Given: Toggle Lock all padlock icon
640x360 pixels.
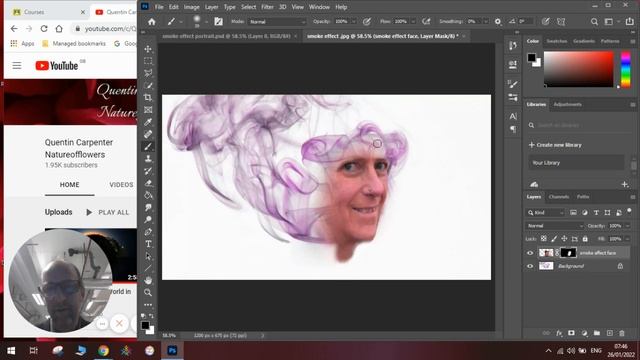Looking at the screenshot, I should coord(585,239).
